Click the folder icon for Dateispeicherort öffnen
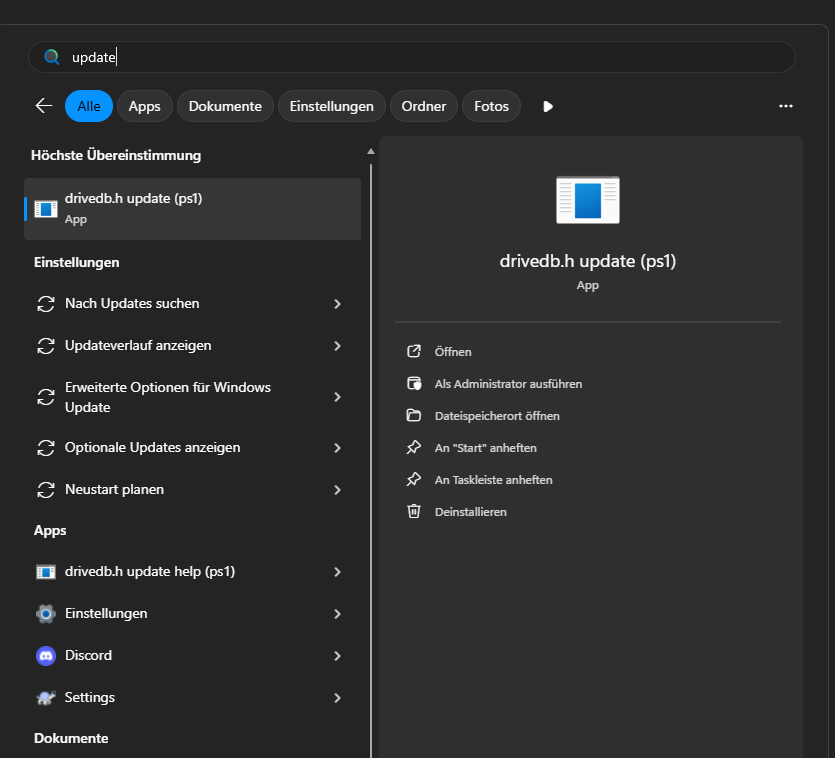Image resolution: width=835 pixels, height=758 pixels. (414, 415)
